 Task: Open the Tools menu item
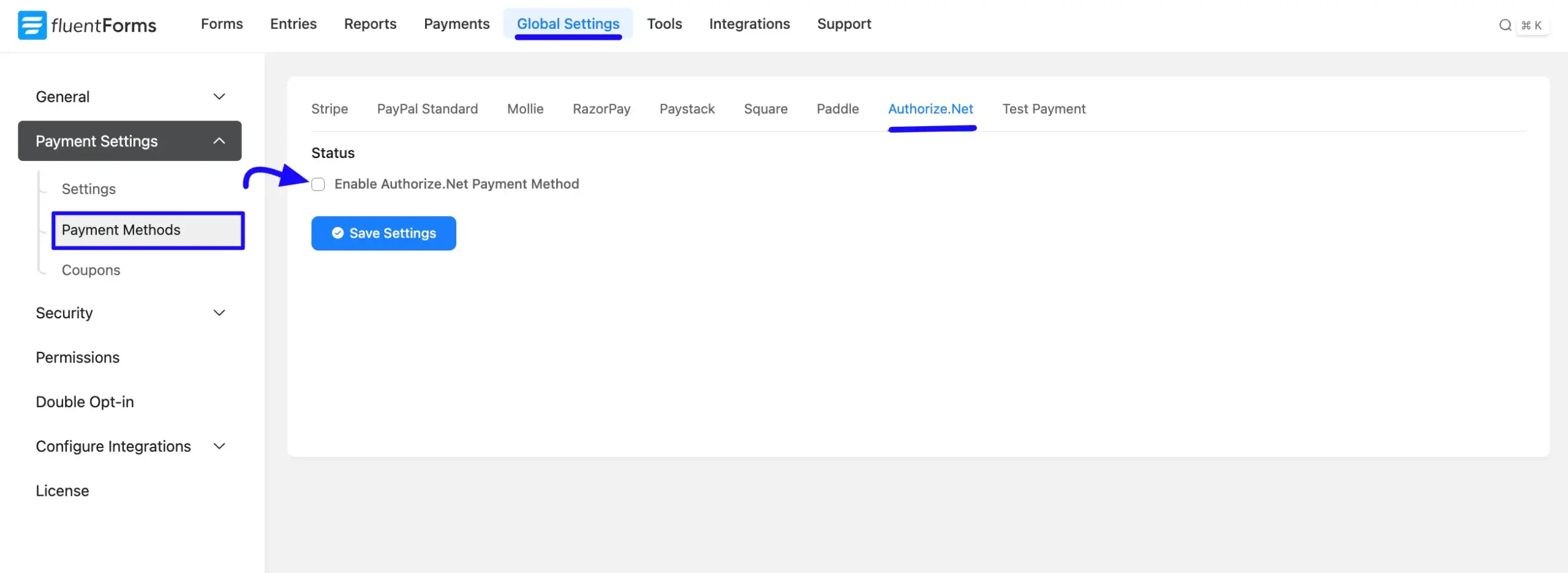[x=664, y=24]
